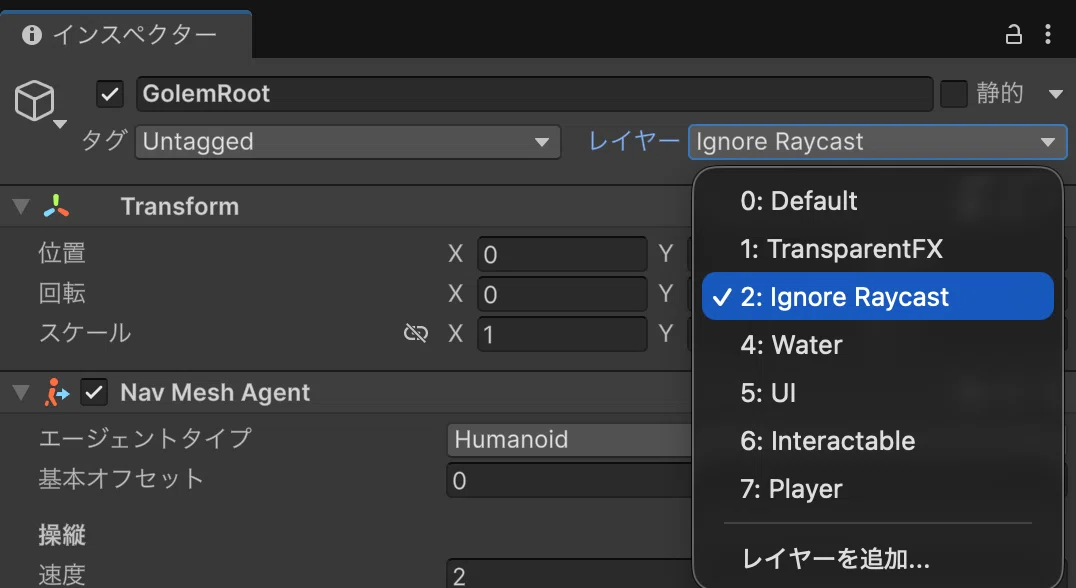This screenshot has width=1076, height=588.
Task: Disable the Nav Mesh Agent component checkbox
Action: tap(94, 392)
